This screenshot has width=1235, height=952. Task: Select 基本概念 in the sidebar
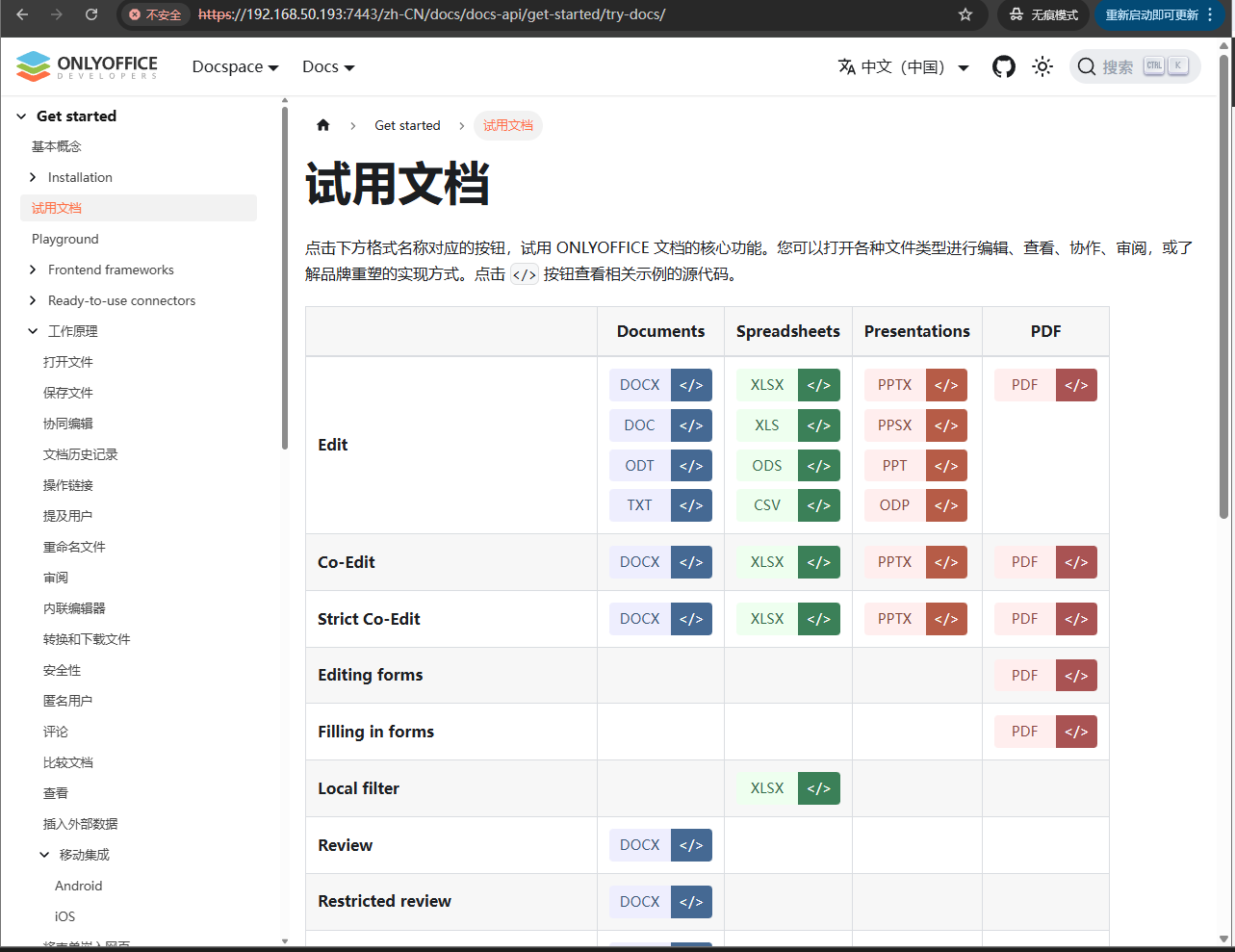coord(57,146)
